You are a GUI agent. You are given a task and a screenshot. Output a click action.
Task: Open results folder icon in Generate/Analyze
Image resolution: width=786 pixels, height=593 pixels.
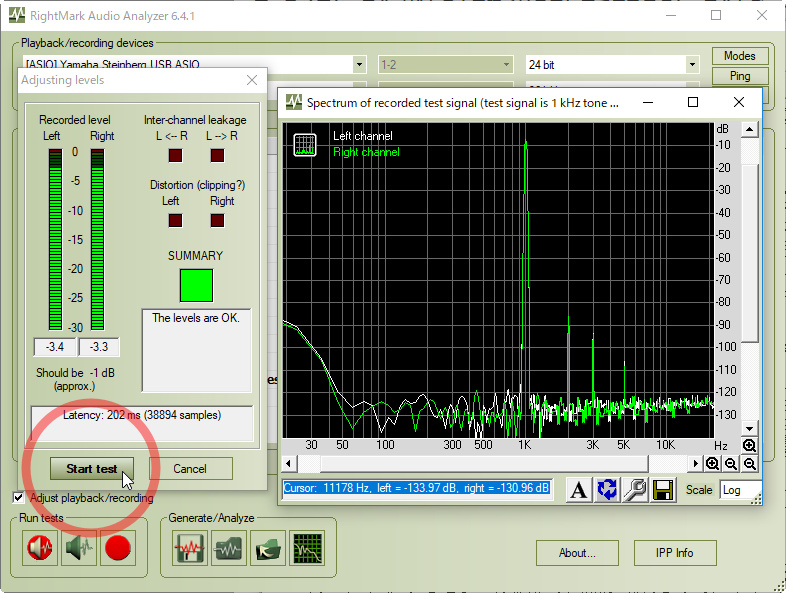[268, 548]
